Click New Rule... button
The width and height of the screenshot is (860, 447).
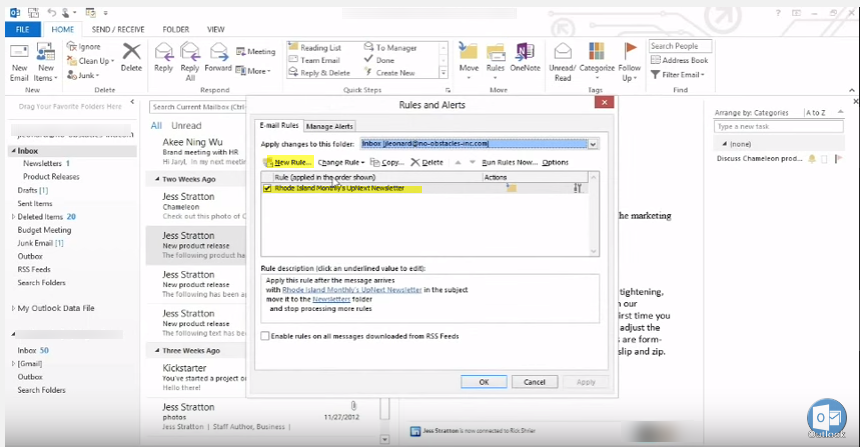tap(288, 162)
